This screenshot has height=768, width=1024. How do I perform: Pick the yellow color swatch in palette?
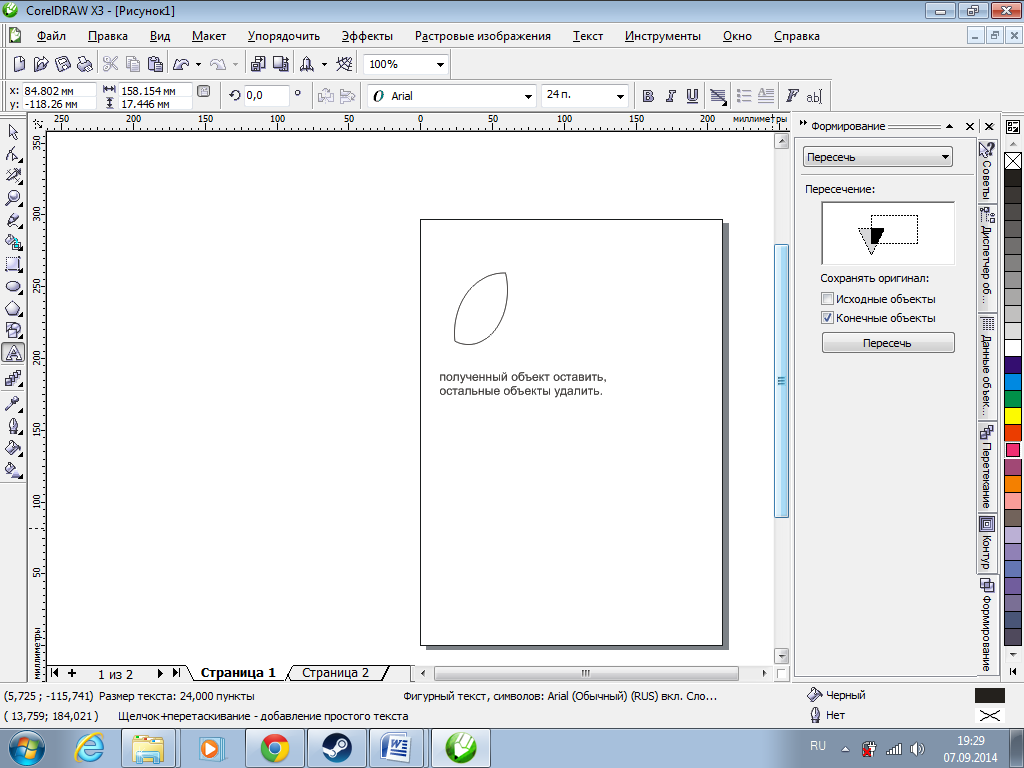click(1013, 415)
